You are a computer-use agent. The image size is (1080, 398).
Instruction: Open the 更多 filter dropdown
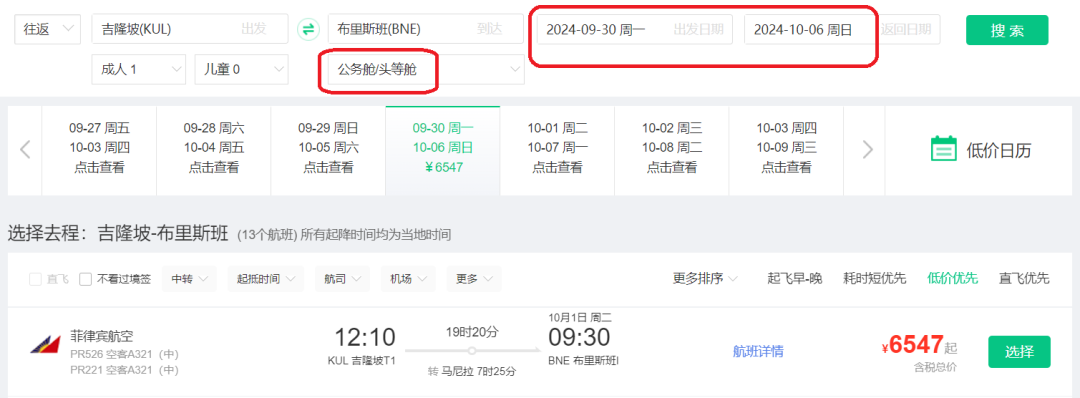pos(474,279)
